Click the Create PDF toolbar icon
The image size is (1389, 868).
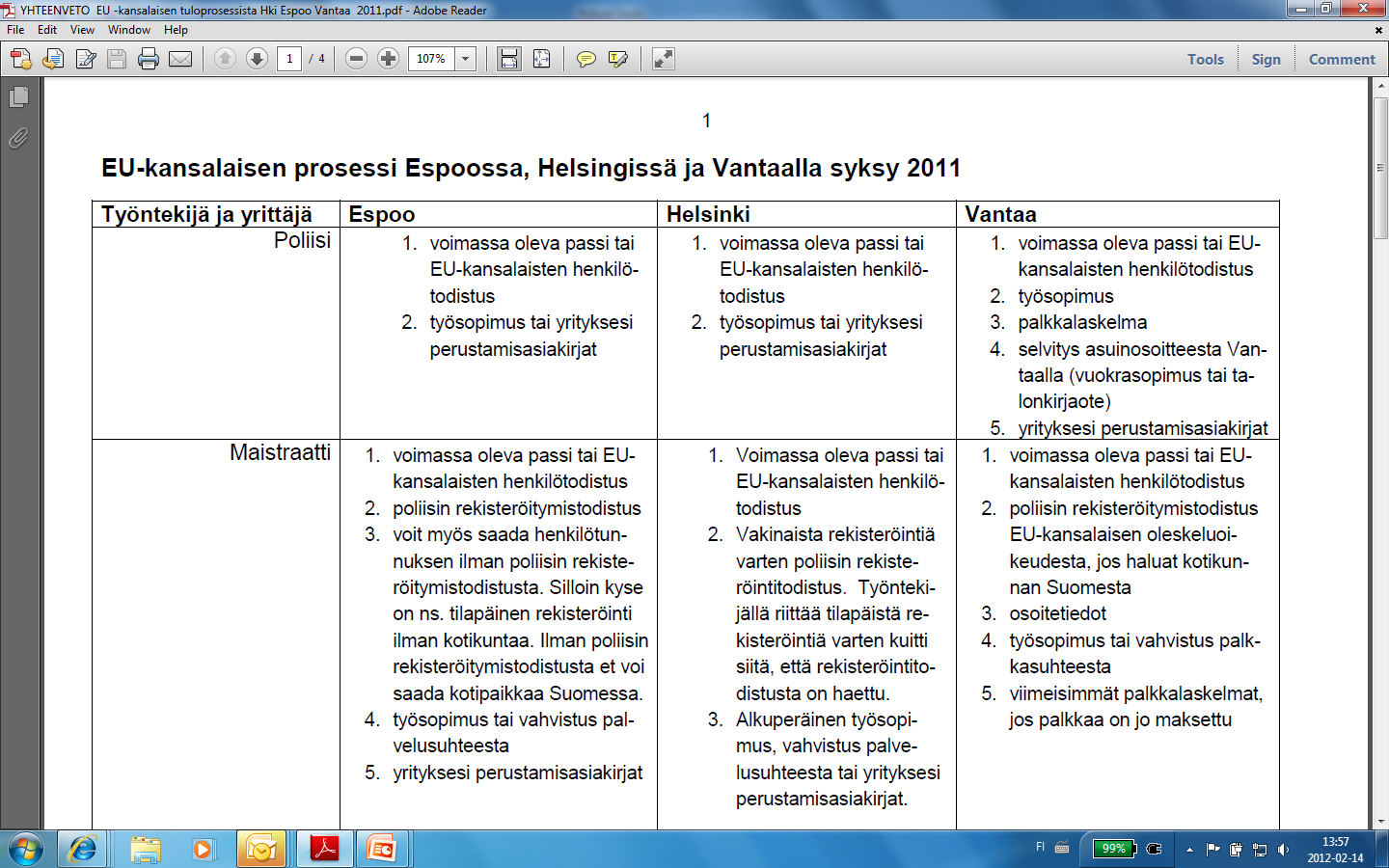tap(21, 59)
